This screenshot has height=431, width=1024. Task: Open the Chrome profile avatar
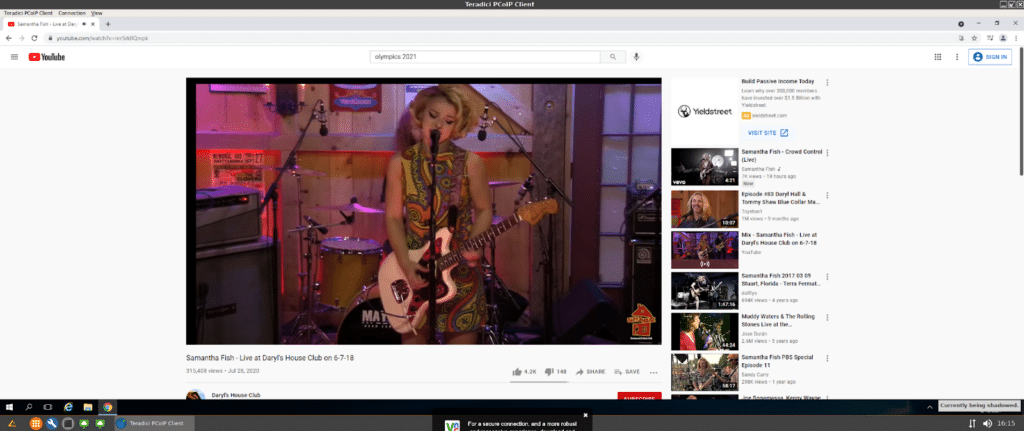1003,38
